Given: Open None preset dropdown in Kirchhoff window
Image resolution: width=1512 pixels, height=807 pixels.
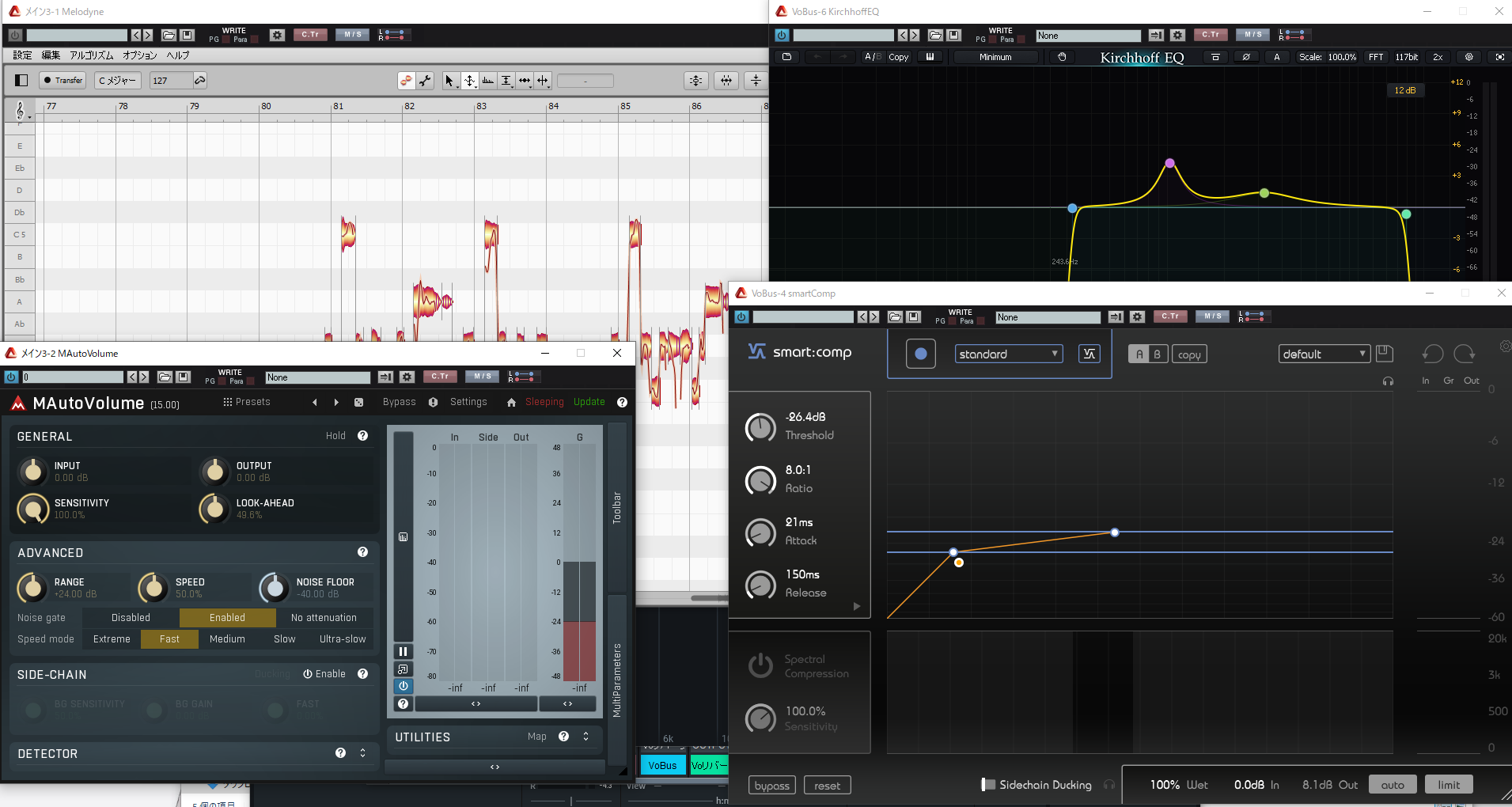Looking at the screenshot, I should pos(1089,36).
